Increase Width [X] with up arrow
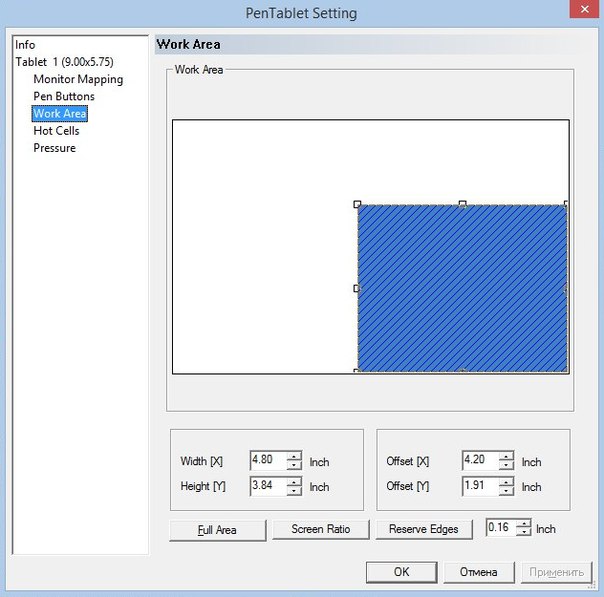The height and width of the screenshot is (597, 604). pos(294,456)
